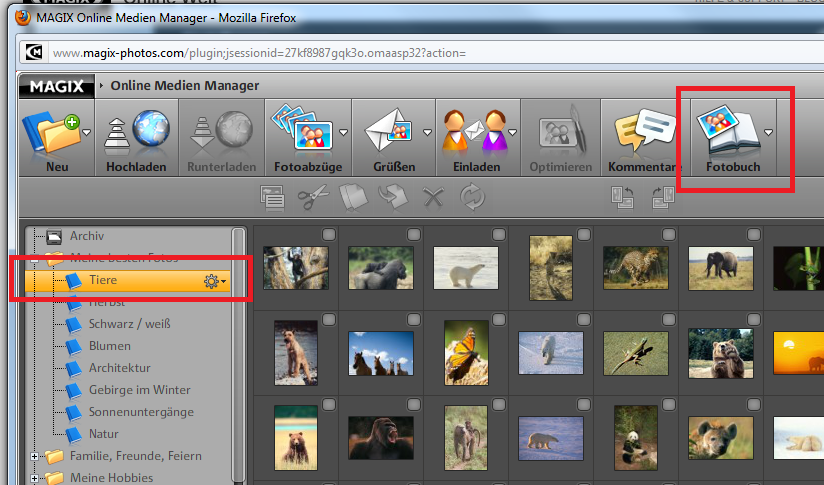This screenshot has height=485, width=824.
Task: Check the butterfly photo checkbox
Action: point(499,319)
